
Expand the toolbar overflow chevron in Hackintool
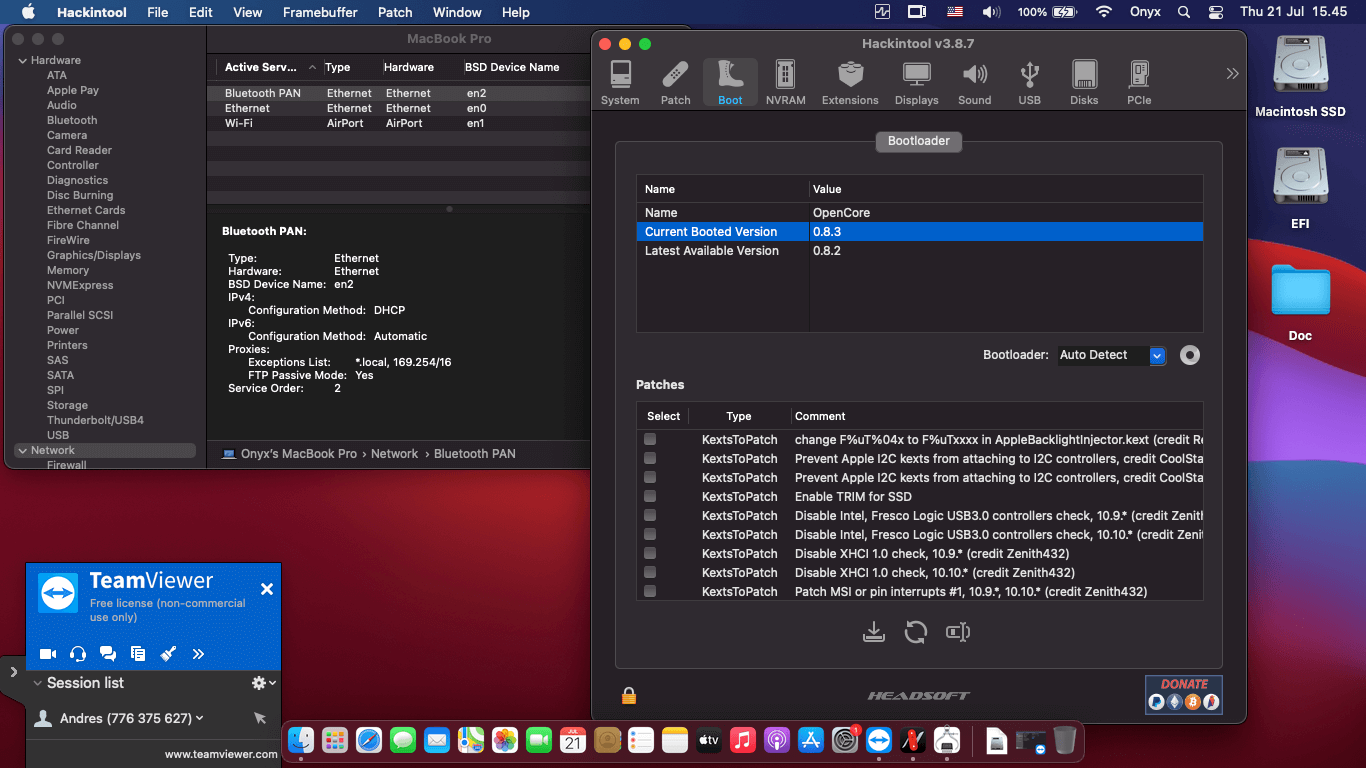point(1232,73)
